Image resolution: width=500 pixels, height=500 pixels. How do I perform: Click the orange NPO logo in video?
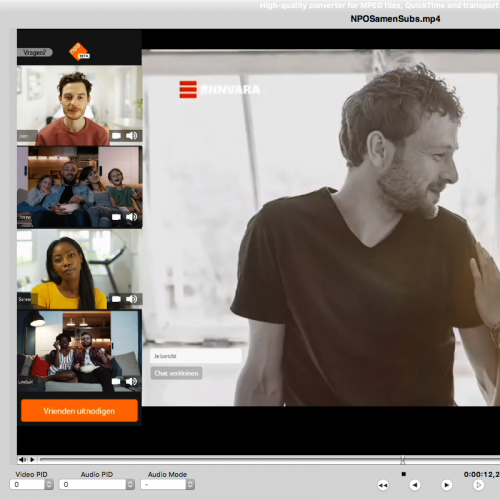pos(79,52)
